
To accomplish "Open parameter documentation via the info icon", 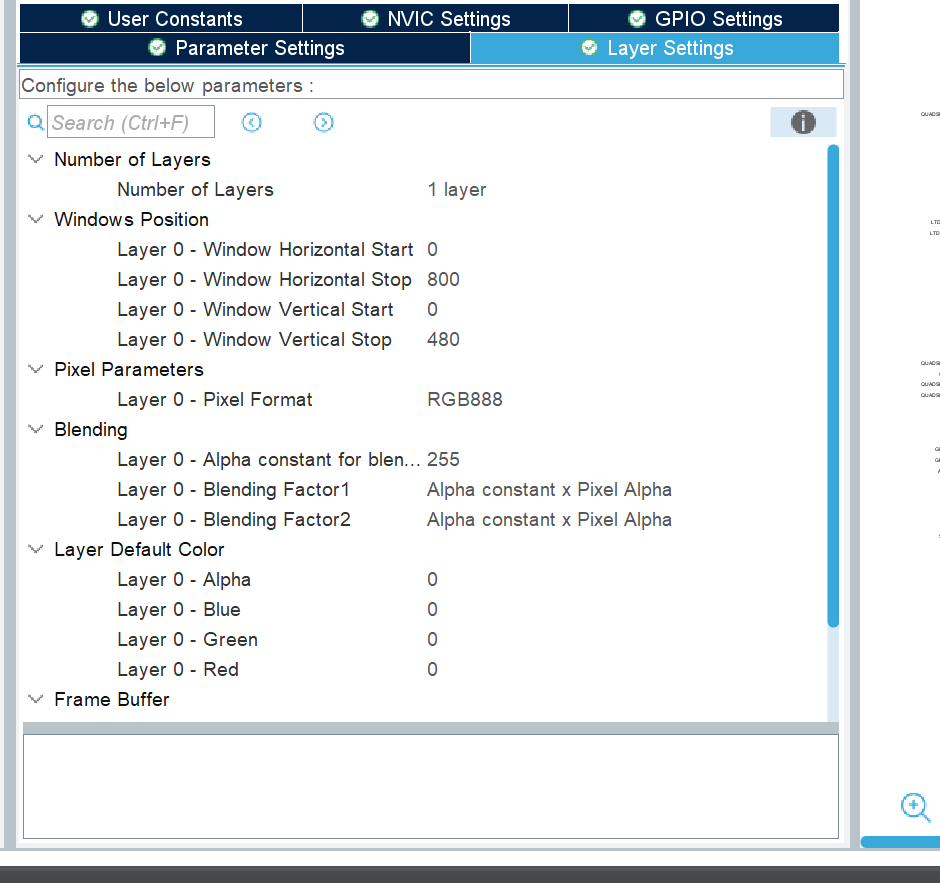I will 803,121.
